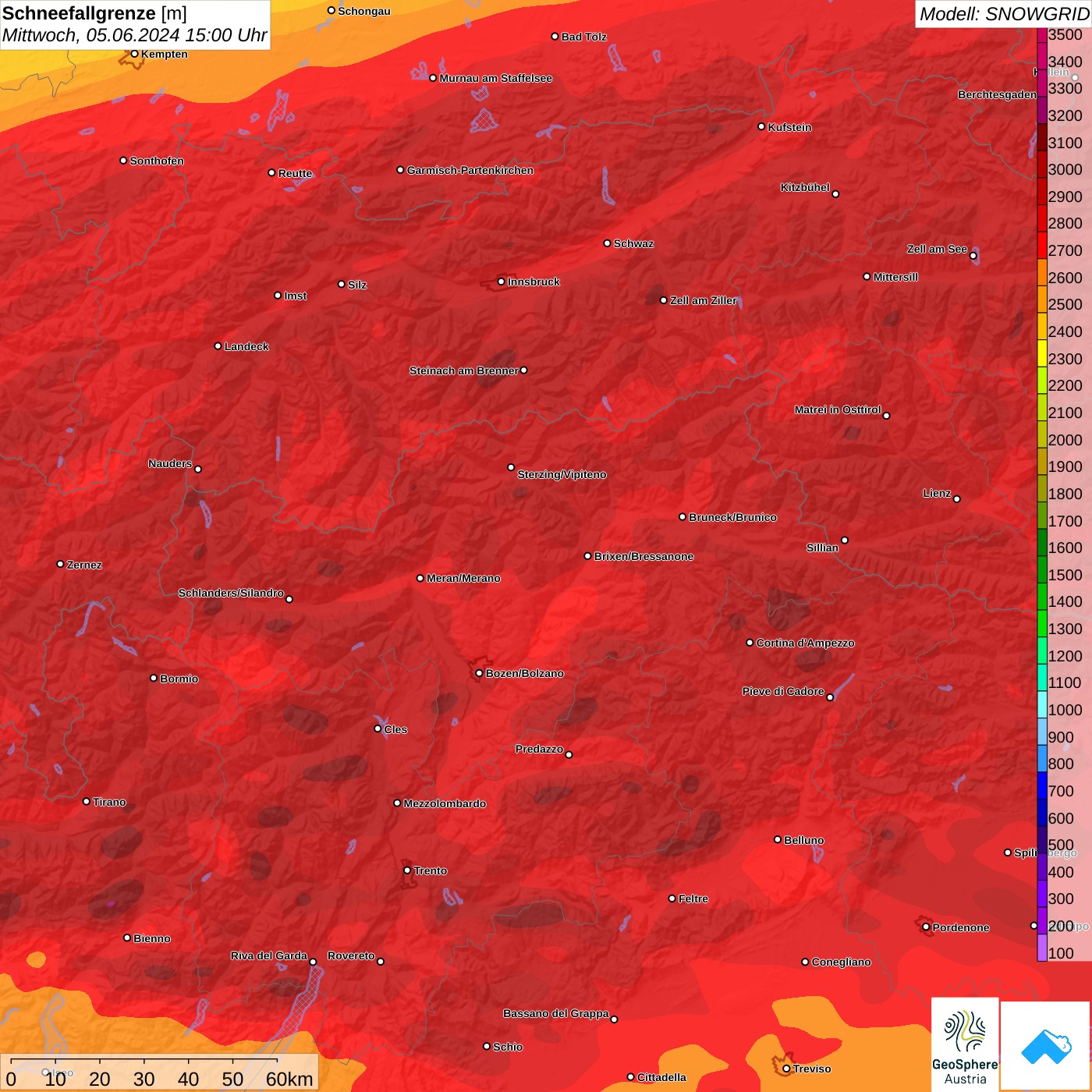Click the Kitzbühel label

pyautogui.click(x=805, y=187)
